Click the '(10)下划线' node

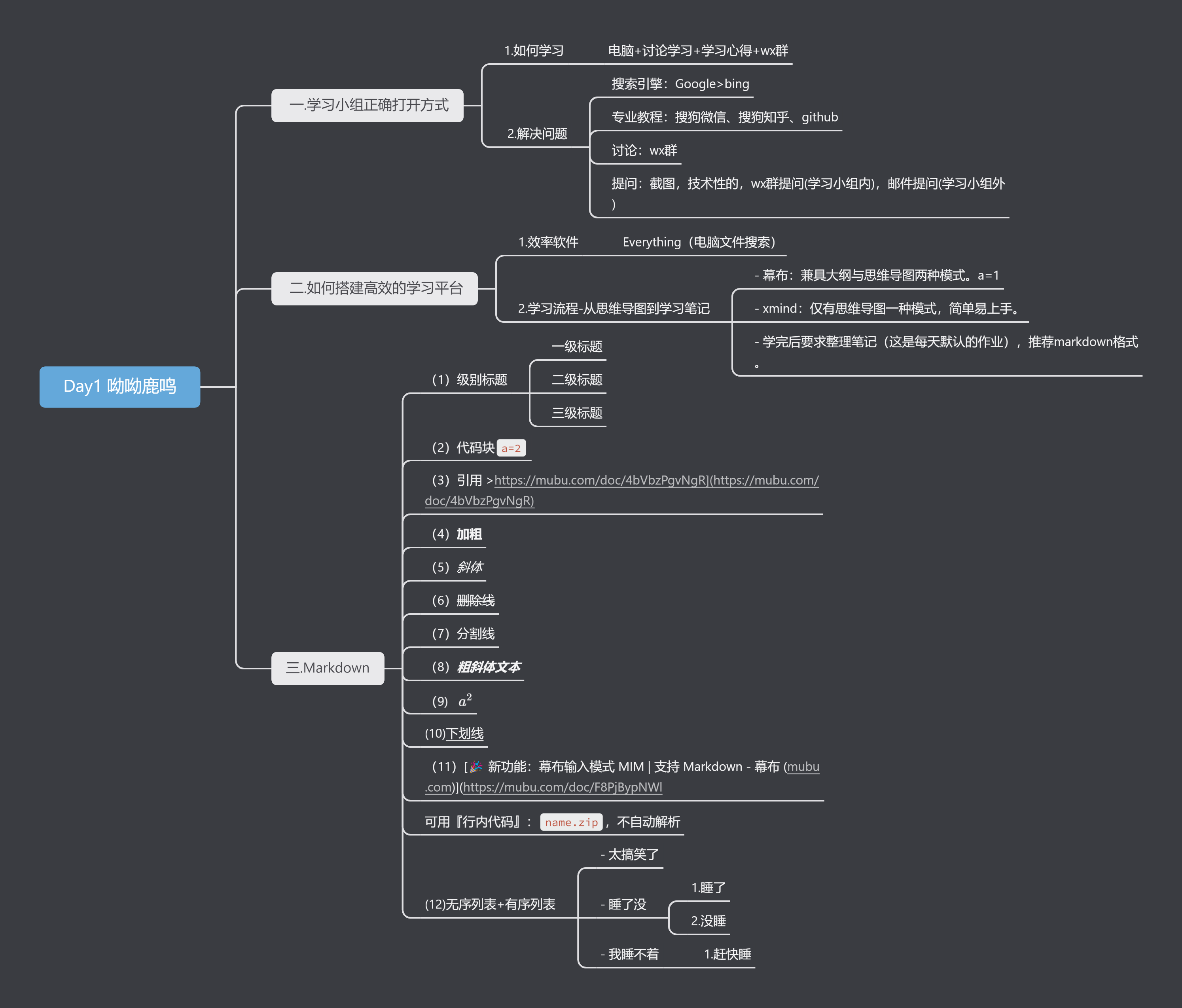click(x=454, y=733)
